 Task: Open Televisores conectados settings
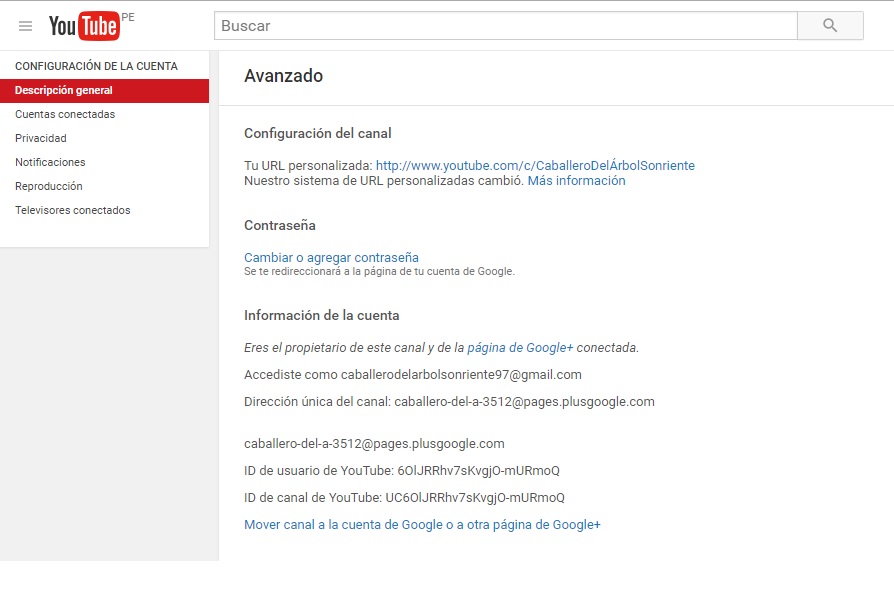tap(72, 210)
